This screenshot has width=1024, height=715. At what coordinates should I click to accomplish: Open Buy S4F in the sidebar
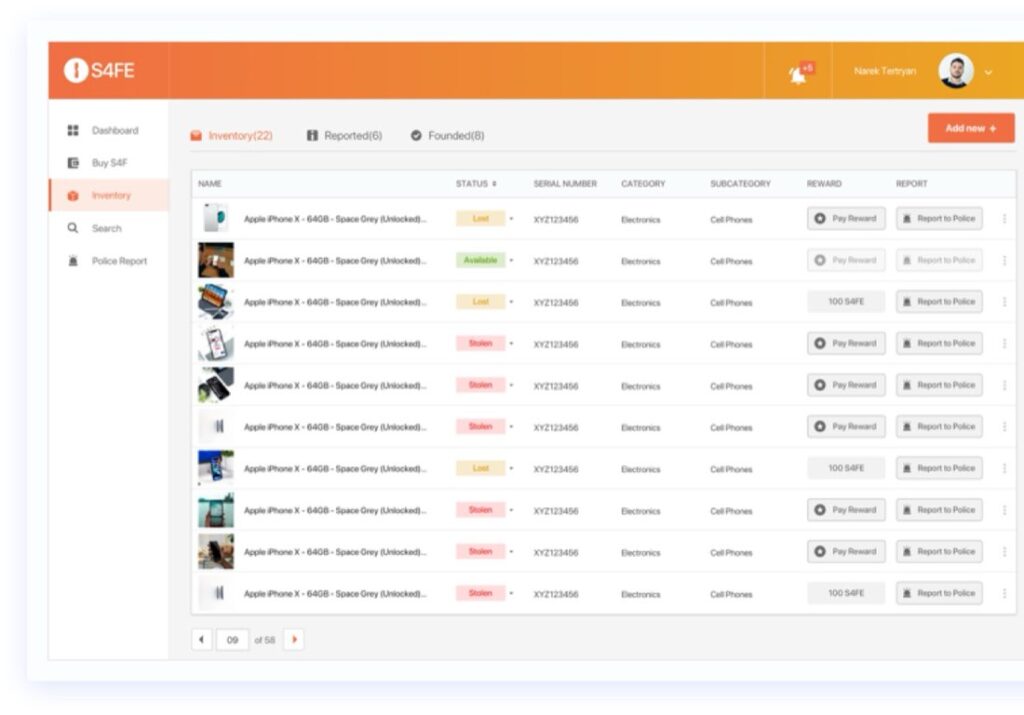click(108, 163)
